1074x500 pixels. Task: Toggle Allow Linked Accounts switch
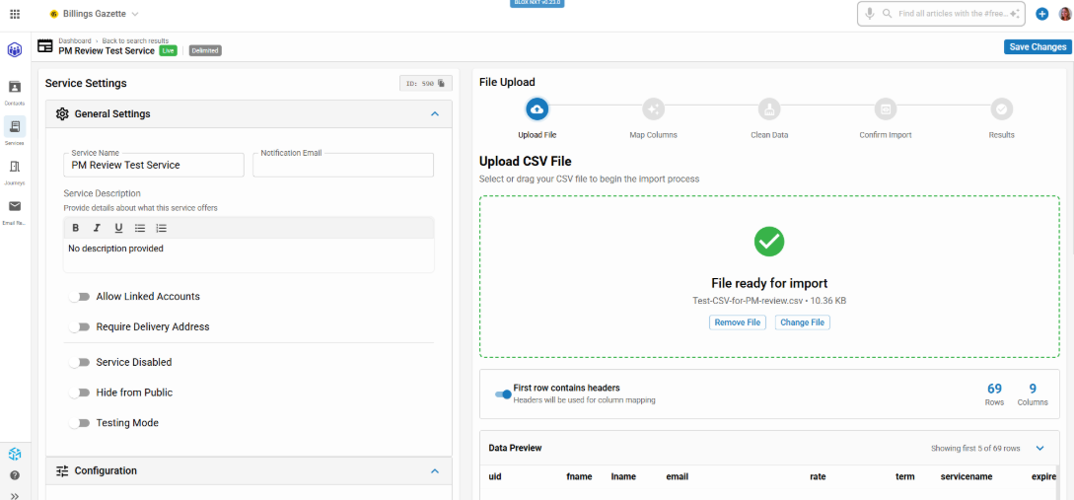(x=80, y=297)
